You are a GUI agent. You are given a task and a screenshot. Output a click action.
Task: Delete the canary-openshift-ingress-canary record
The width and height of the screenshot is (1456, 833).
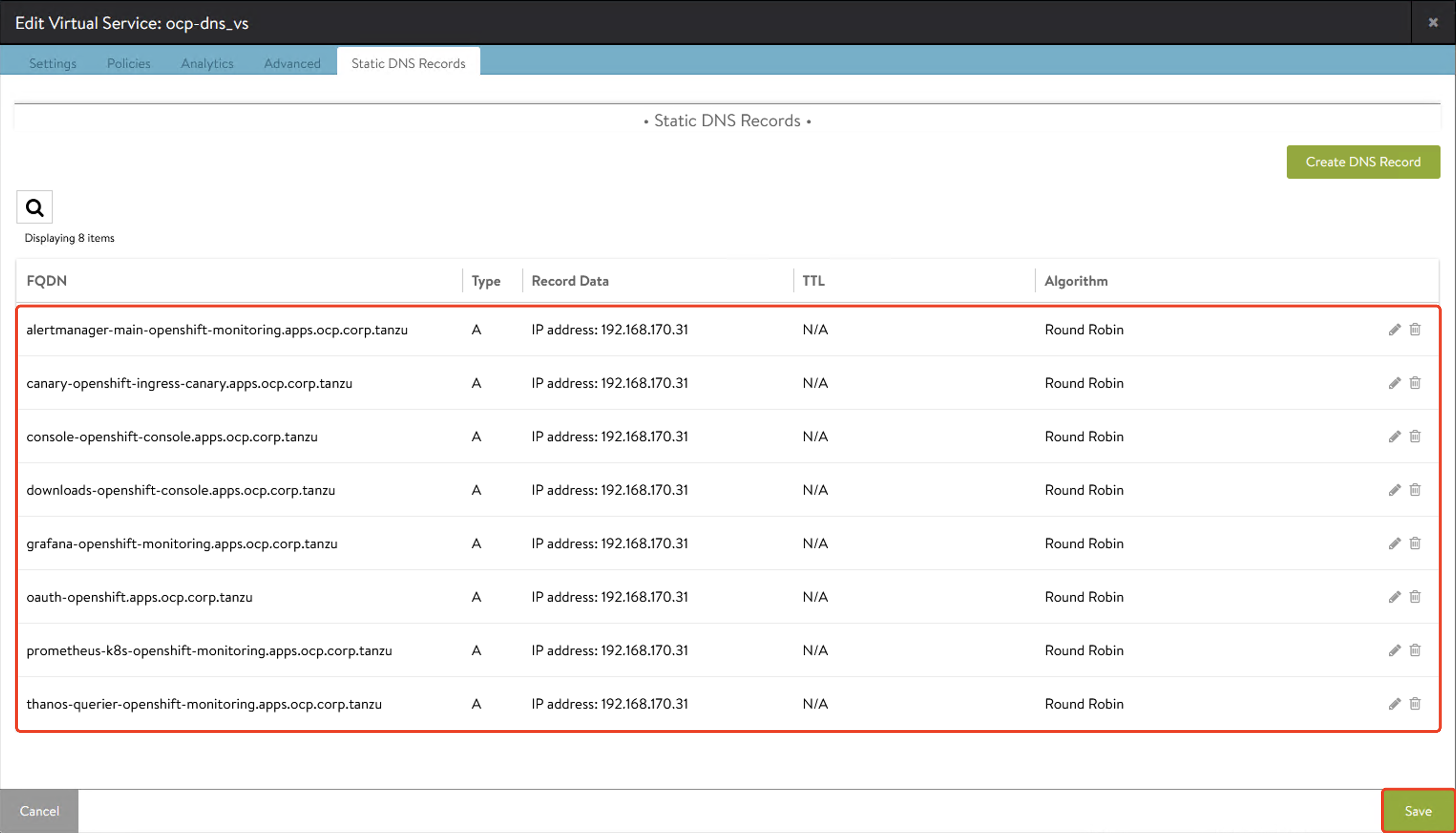click(x=1415, y=383)
